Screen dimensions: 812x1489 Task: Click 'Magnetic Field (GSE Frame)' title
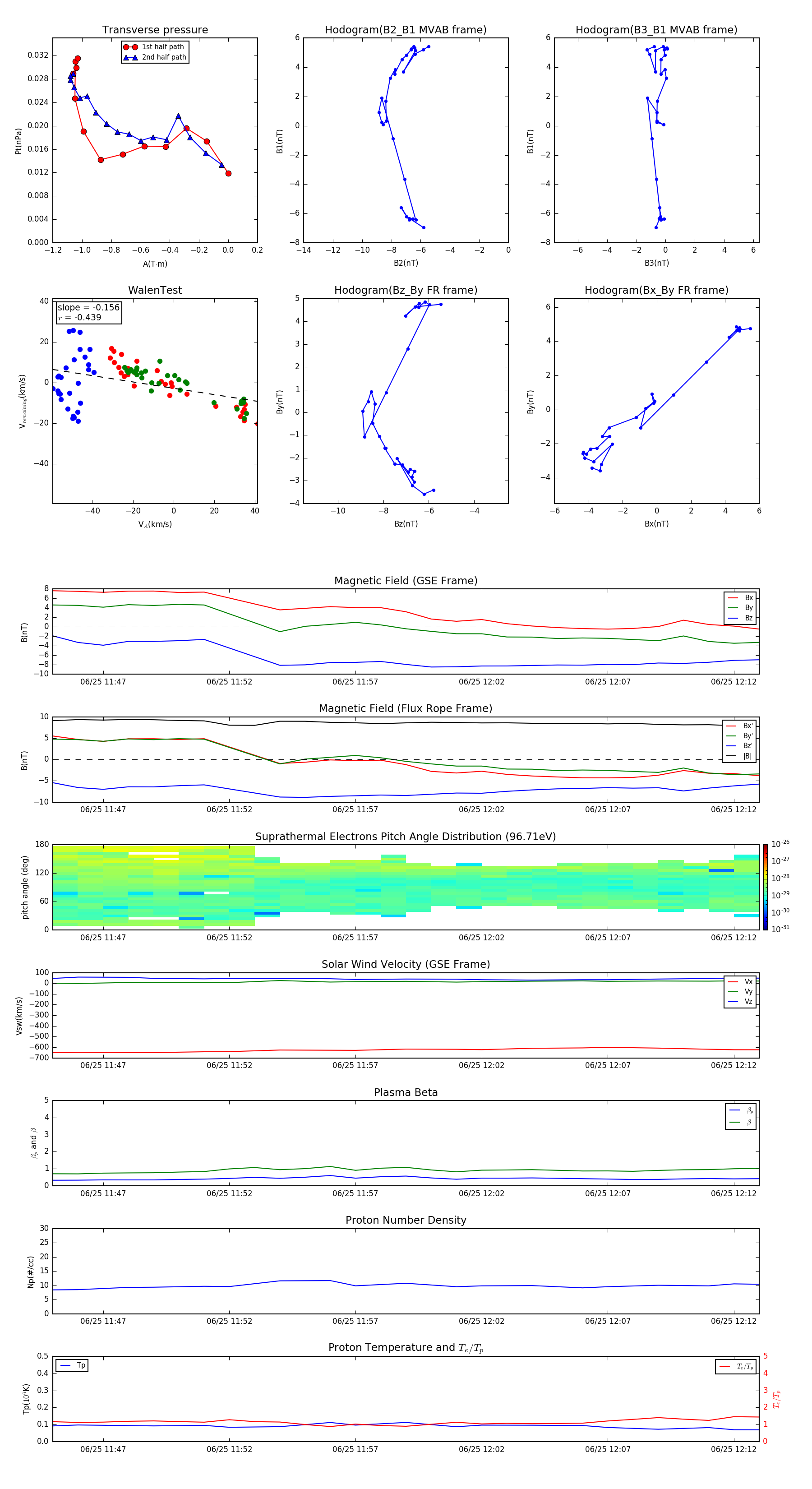[x=406, y=581]
